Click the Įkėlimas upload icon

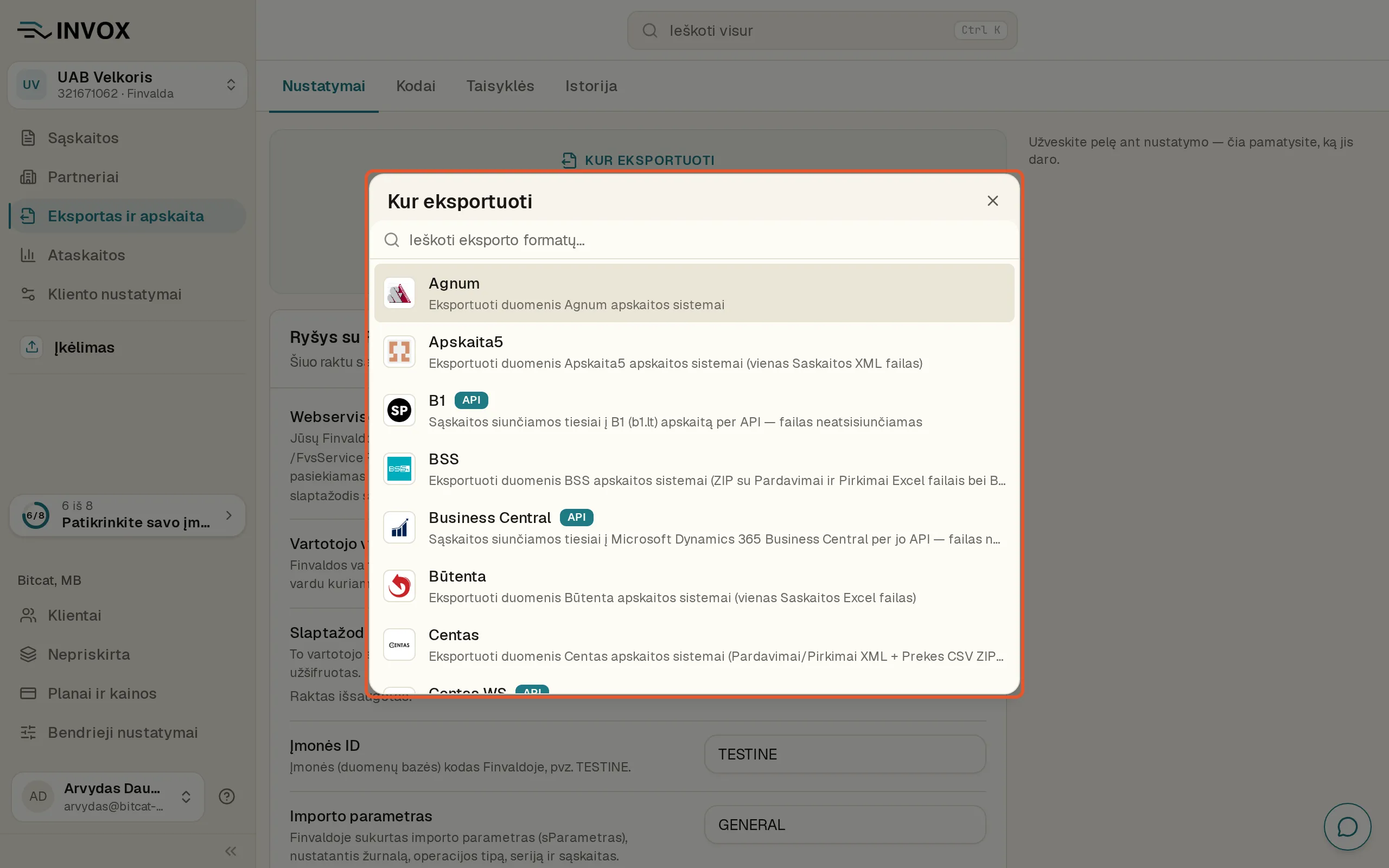point(31,347)
